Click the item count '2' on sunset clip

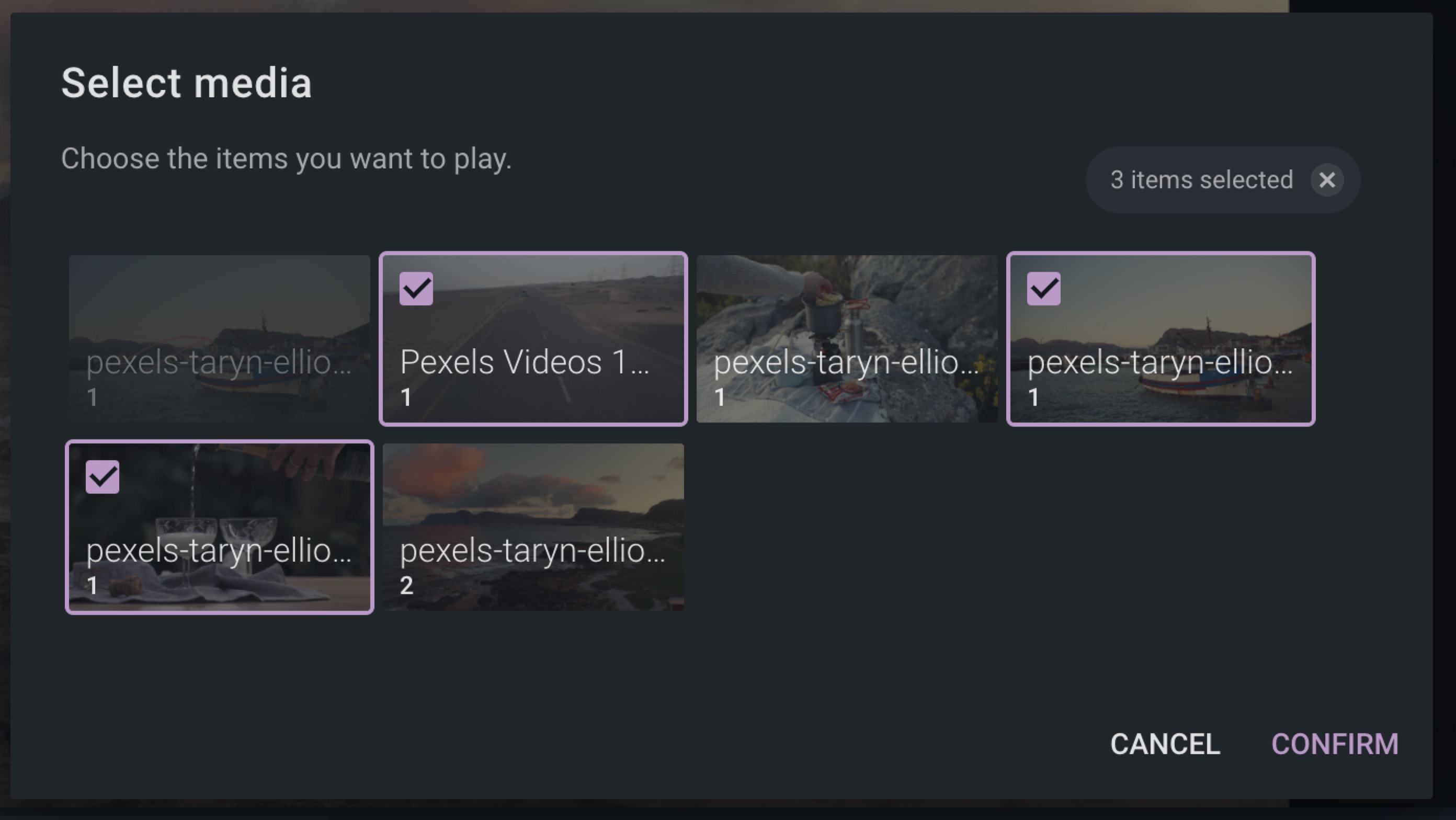click(x=406, y=586)
